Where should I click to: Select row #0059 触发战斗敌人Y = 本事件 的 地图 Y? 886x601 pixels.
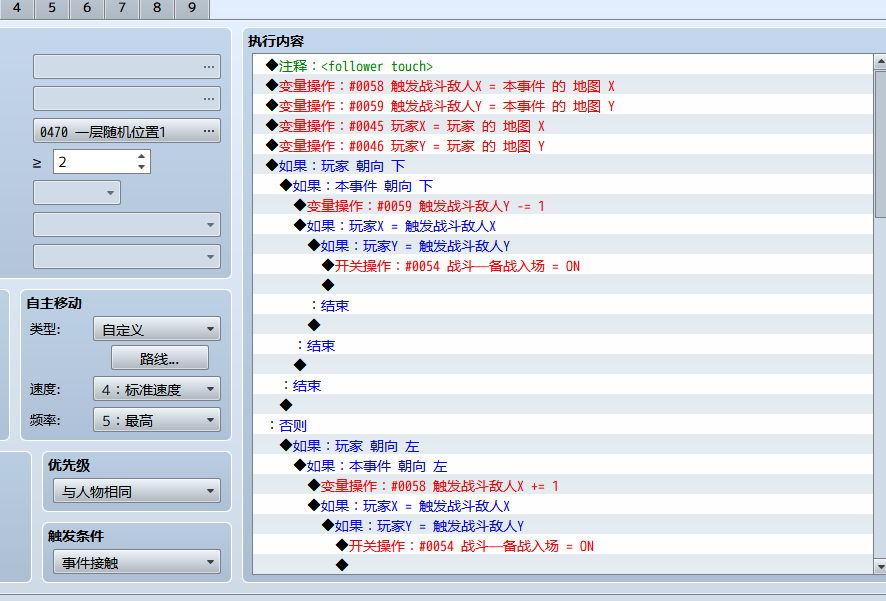coord(563,106)
